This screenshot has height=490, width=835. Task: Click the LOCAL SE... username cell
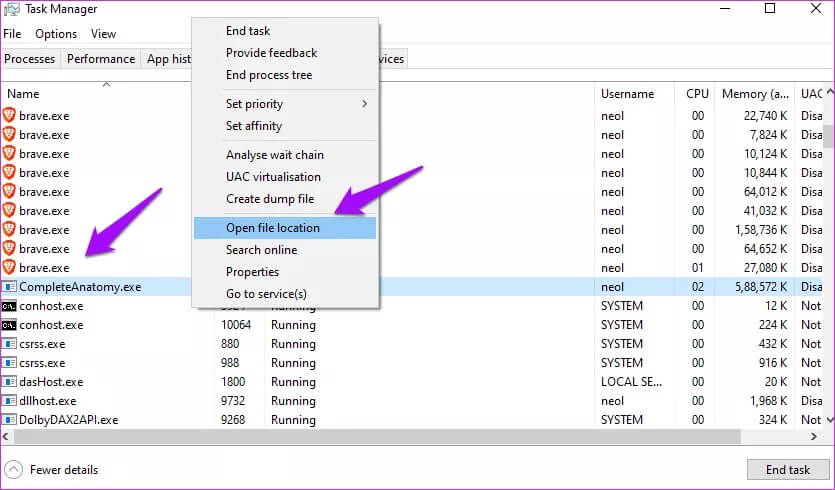tap(632, 382)
